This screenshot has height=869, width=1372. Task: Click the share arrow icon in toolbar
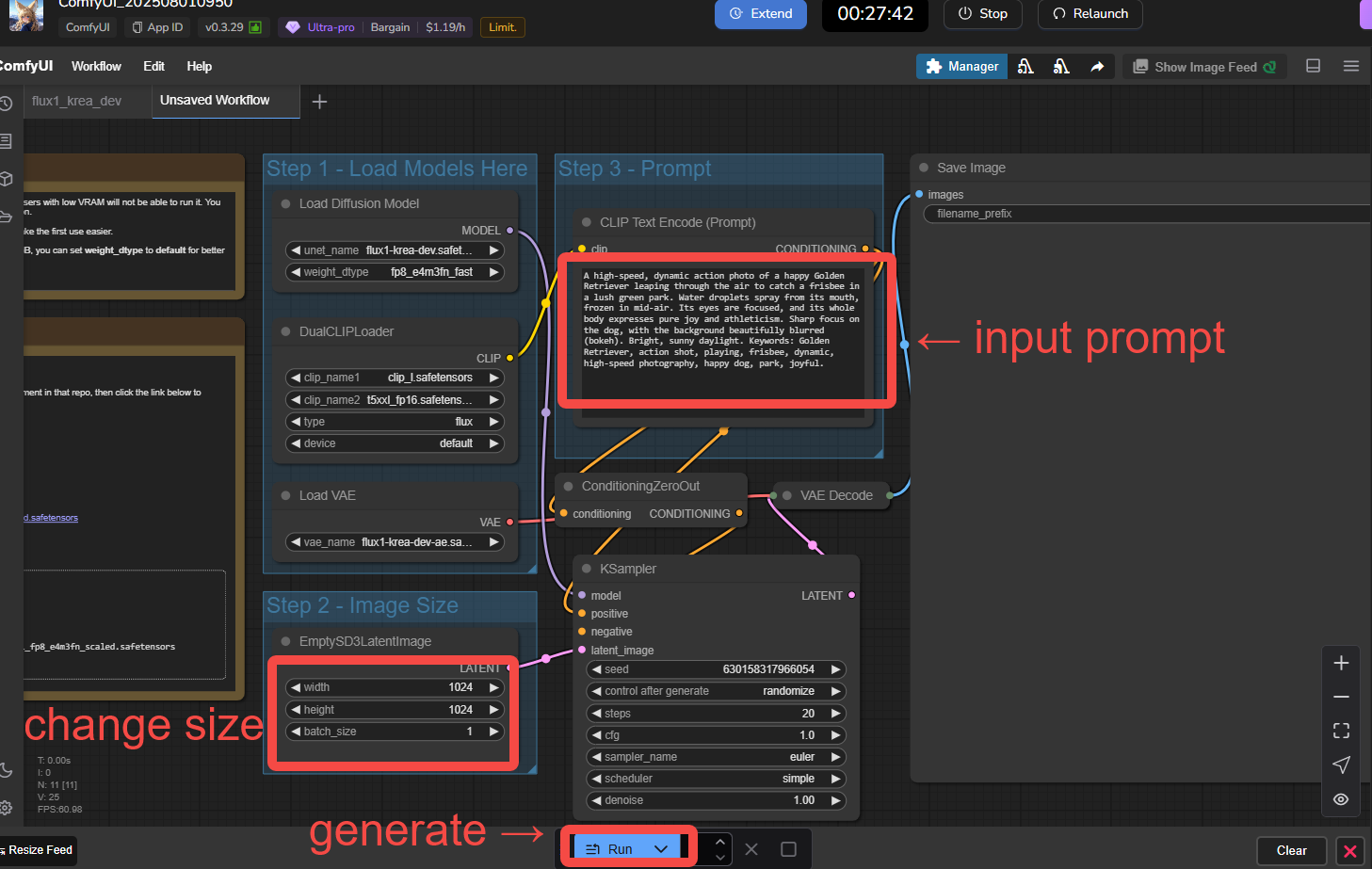tap(1097, 66)
